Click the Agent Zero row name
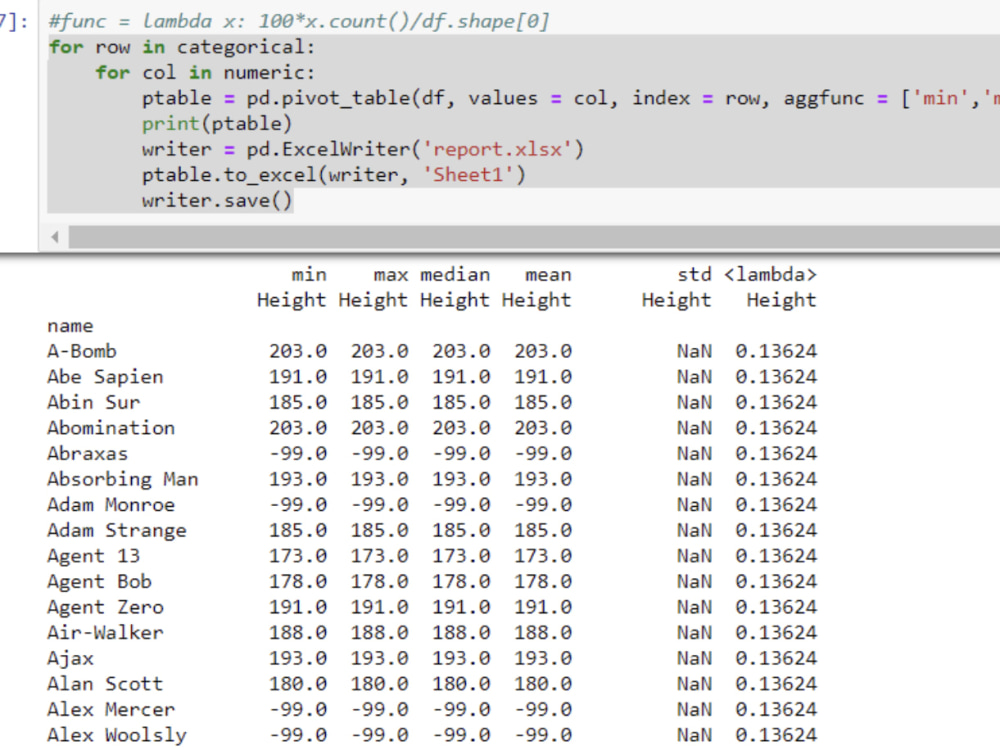Viewport: 1000px width, 750px height. click(x=105, y=607)
